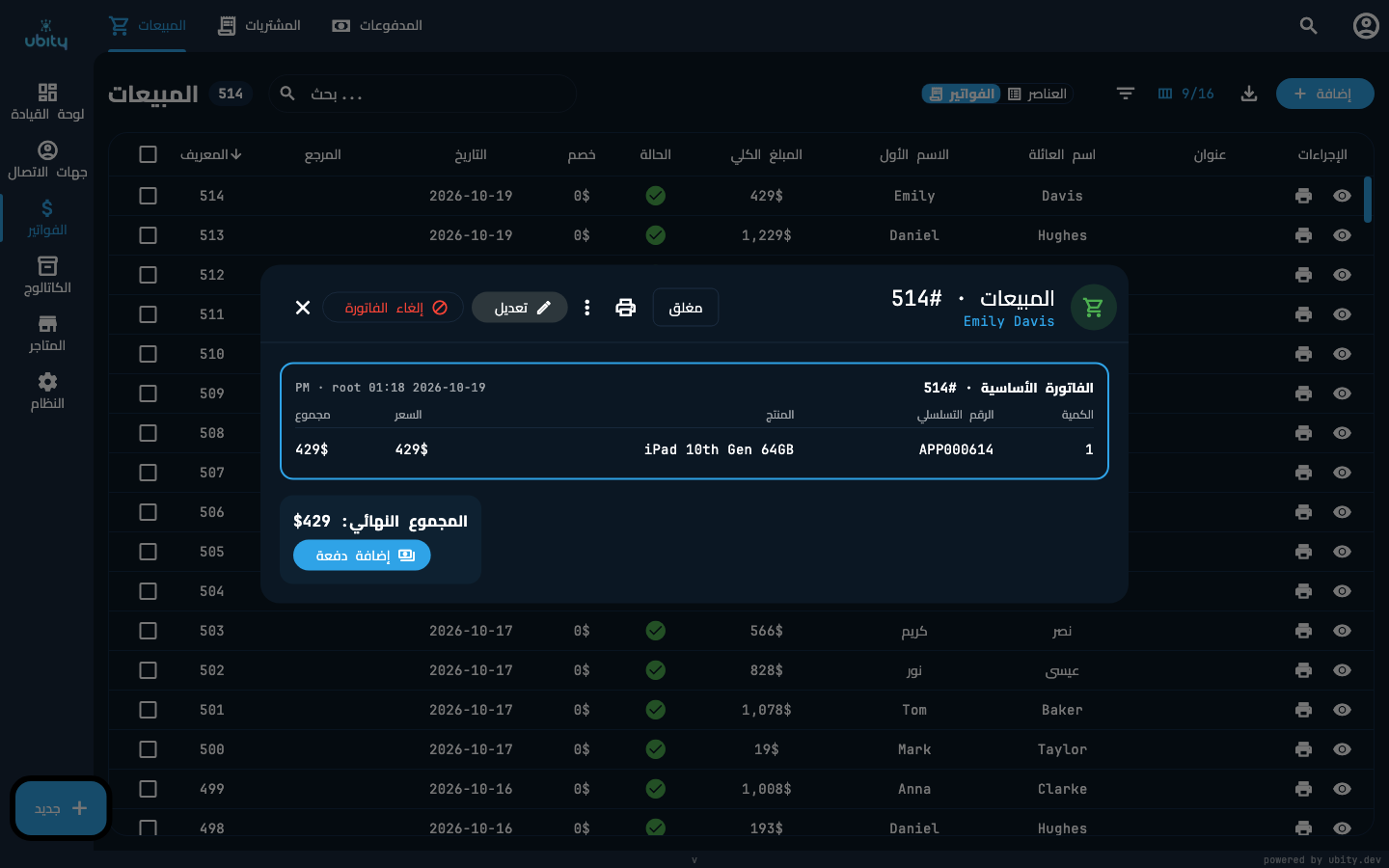Download the sales list via export icon
This screenshot has height=868, width=1389.
[1248, 94]
